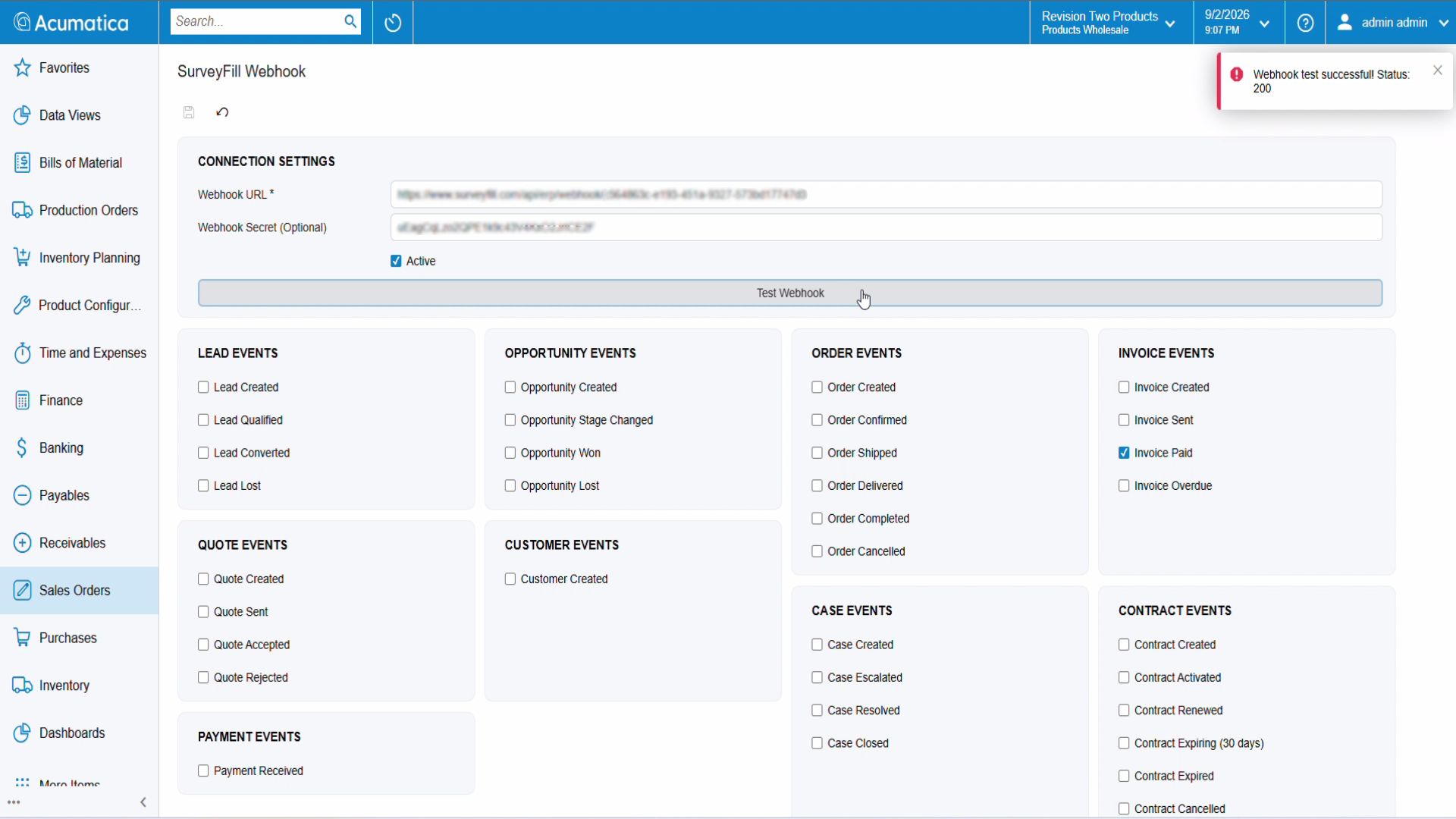Open Inventory Planning cart icon
This screenshot has height=819, width=1456.
[23, 258]
